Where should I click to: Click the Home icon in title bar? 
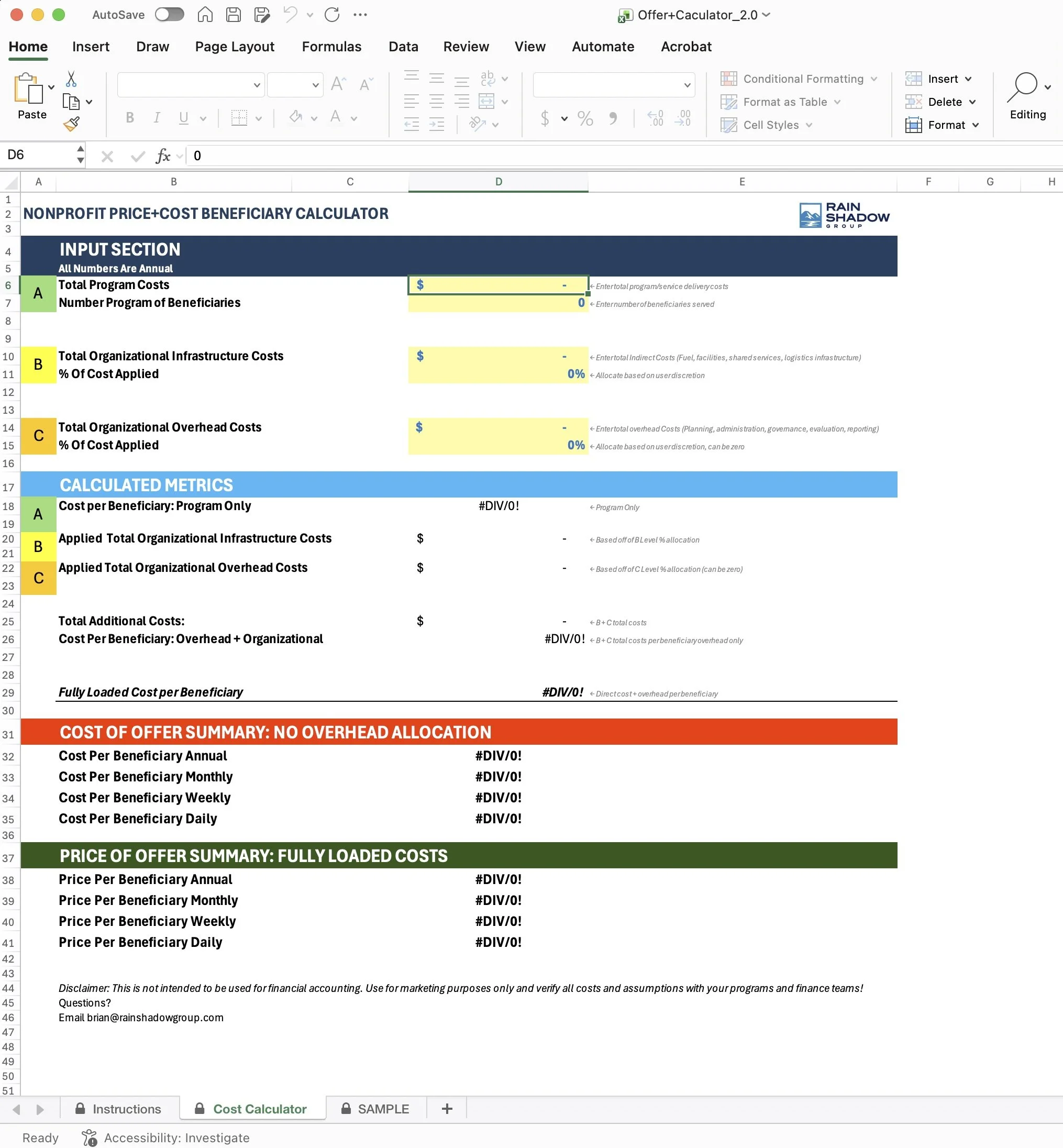(x=205, y=14)
